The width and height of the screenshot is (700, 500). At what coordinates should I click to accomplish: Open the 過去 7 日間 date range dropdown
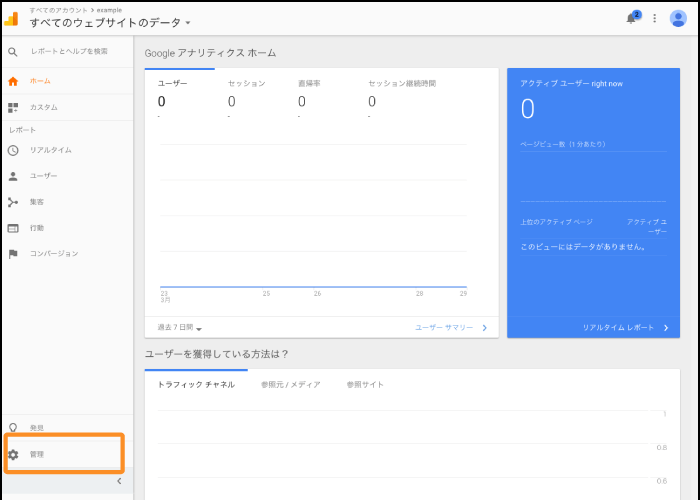tap(179, 328)
